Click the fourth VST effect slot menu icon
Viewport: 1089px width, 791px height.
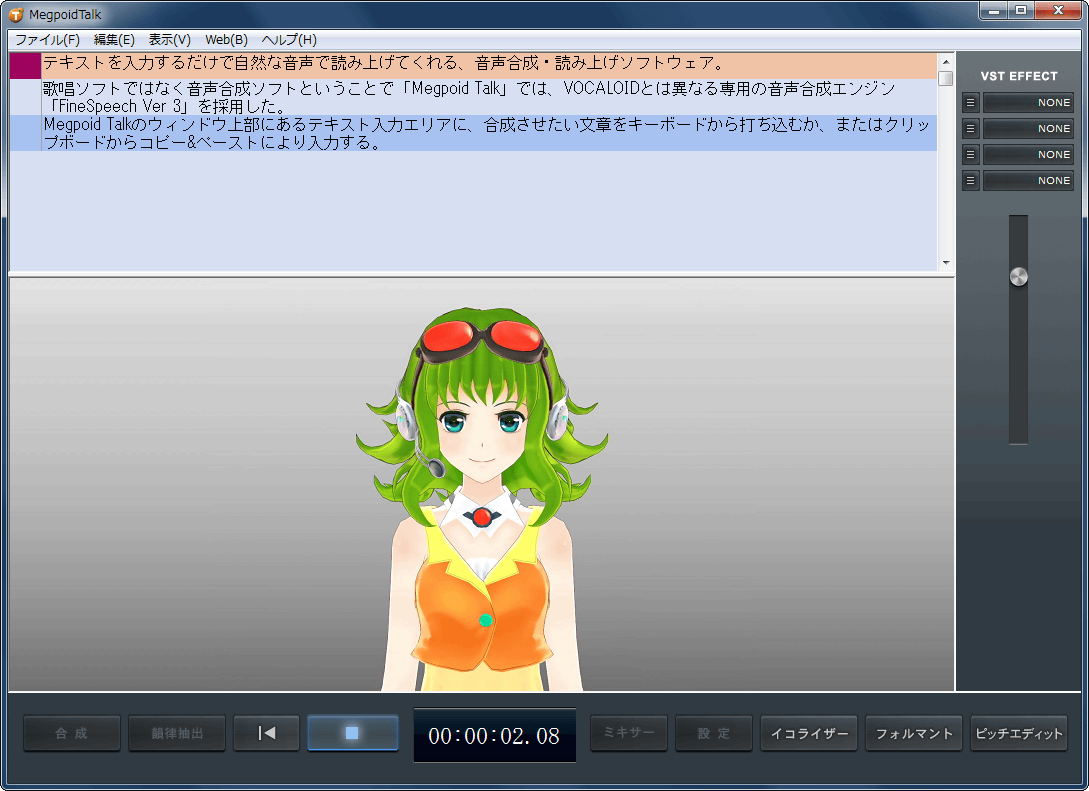(971, 181)
